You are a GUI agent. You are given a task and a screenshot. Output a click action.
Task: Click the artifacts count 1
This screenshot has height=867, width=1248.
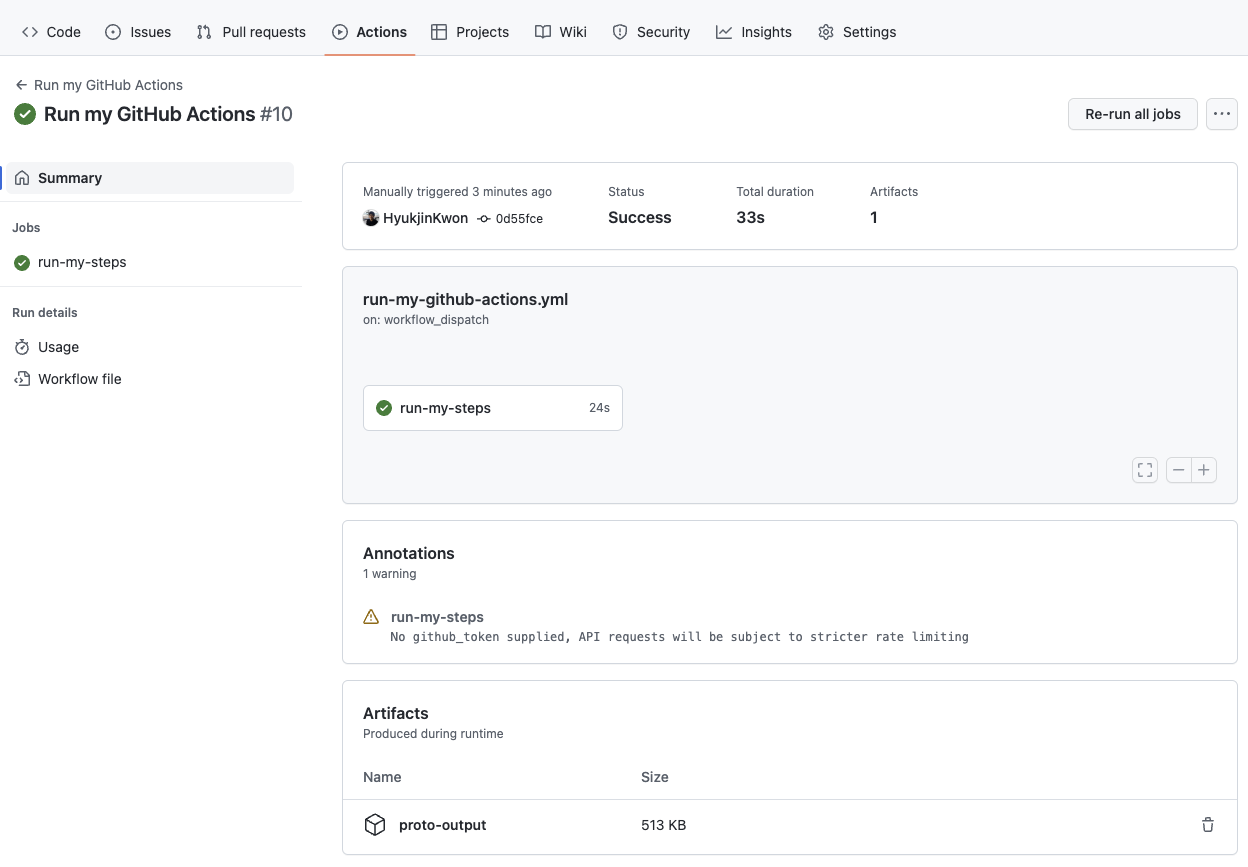[874, 218]
